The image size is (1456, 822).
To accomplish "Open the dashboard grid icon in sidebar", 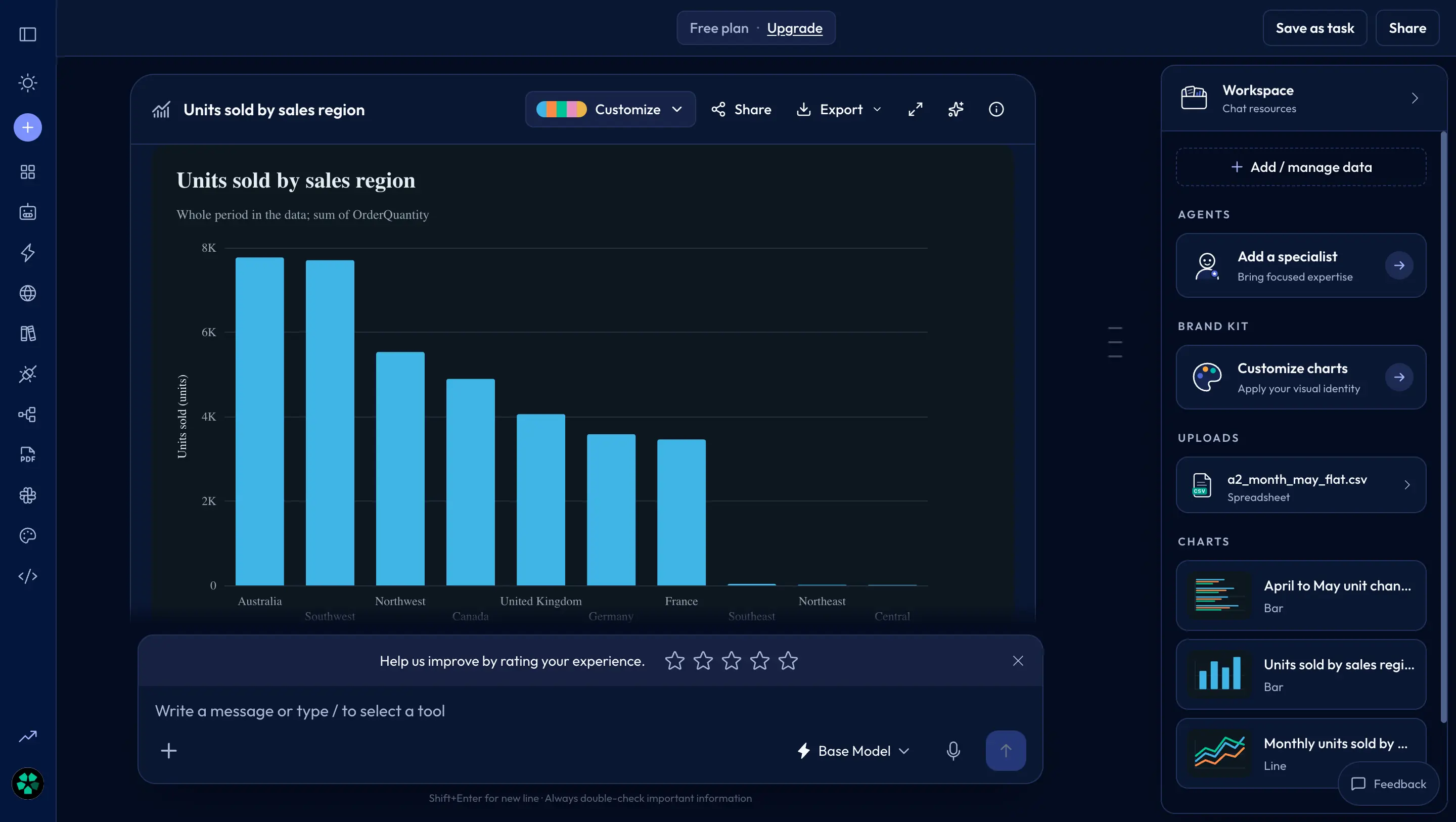I will (28, 172).
